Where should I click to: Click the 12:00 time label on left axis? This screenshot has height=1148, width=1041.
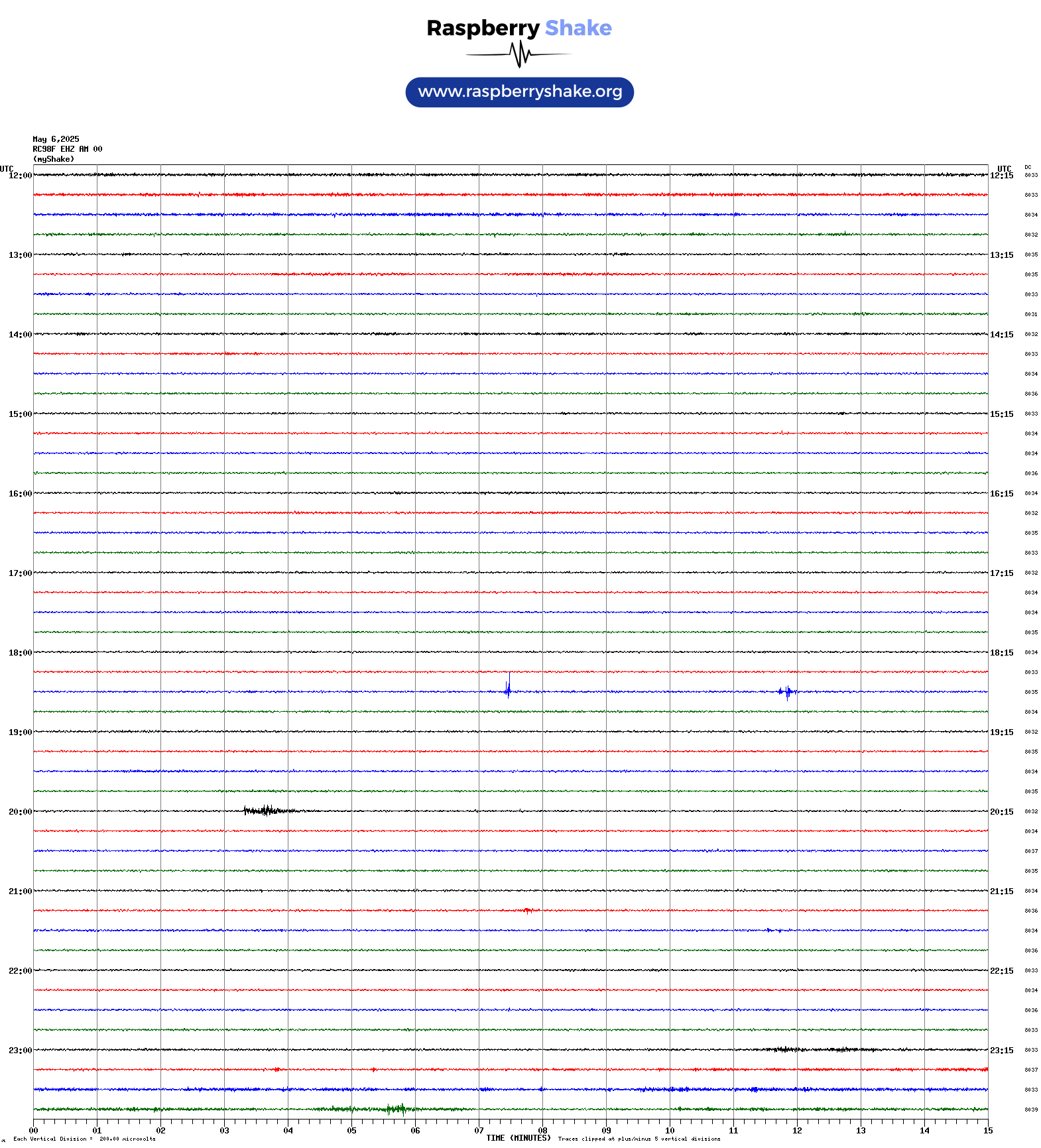(x=20, y=176)
